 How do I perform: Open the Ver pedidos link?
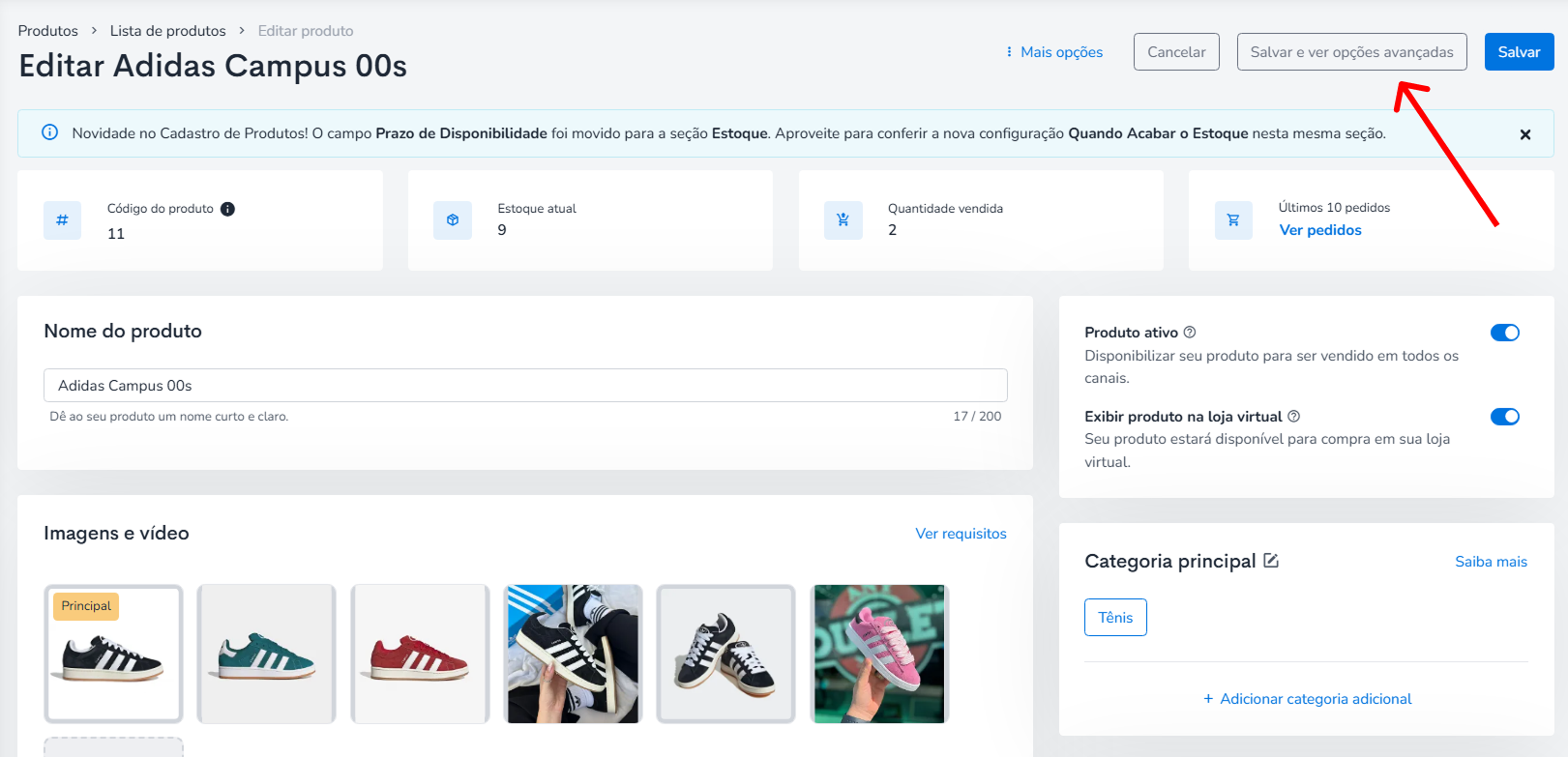[x=1320, y=230]
